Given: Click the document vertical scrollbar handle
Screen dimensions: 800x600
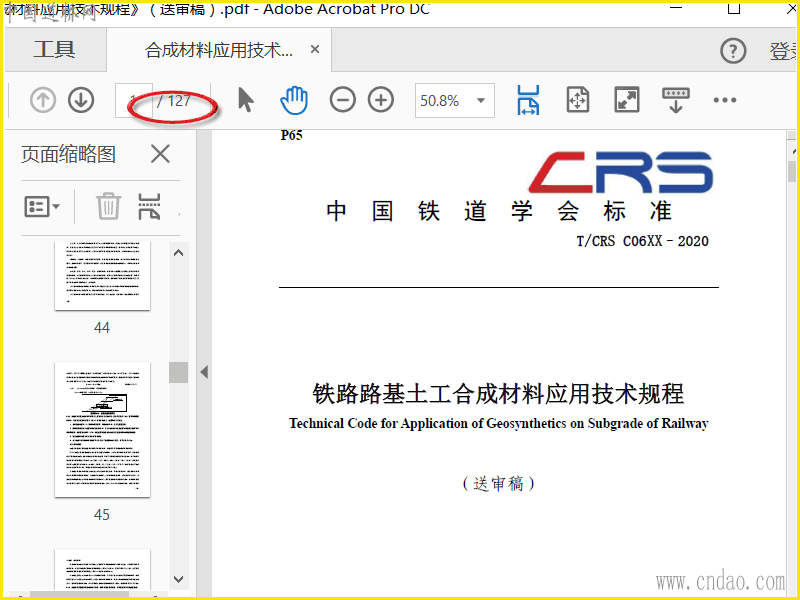Looking at the screenshot, I should [792, 171].
